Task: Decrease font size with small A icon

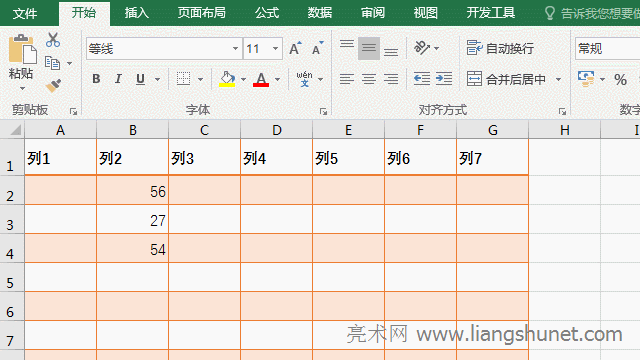Action: [x=318, y=48]
